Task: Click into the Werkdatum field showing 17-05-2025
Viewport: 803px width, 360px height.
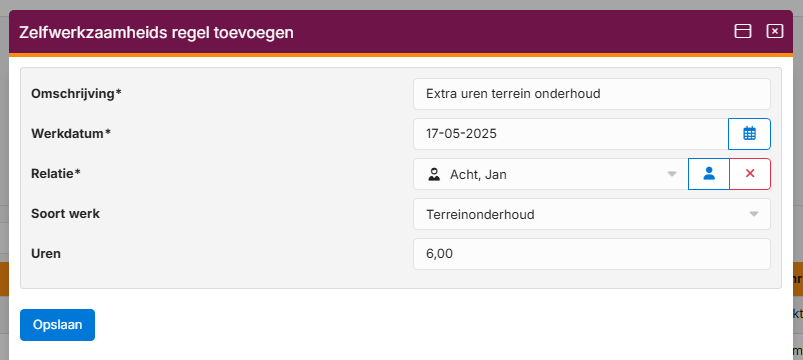Action: 570,134
